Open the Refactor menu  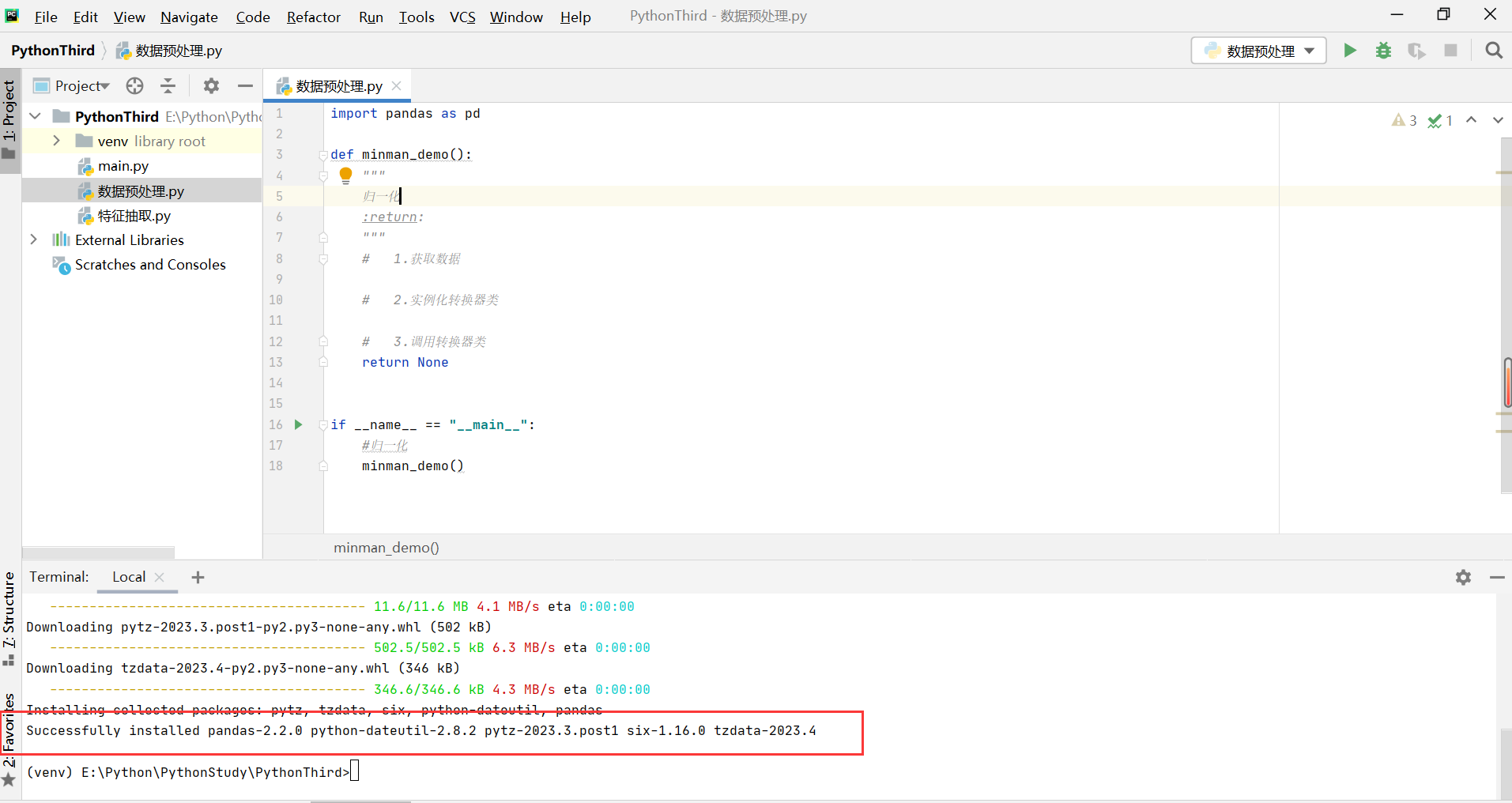(313, 17)
